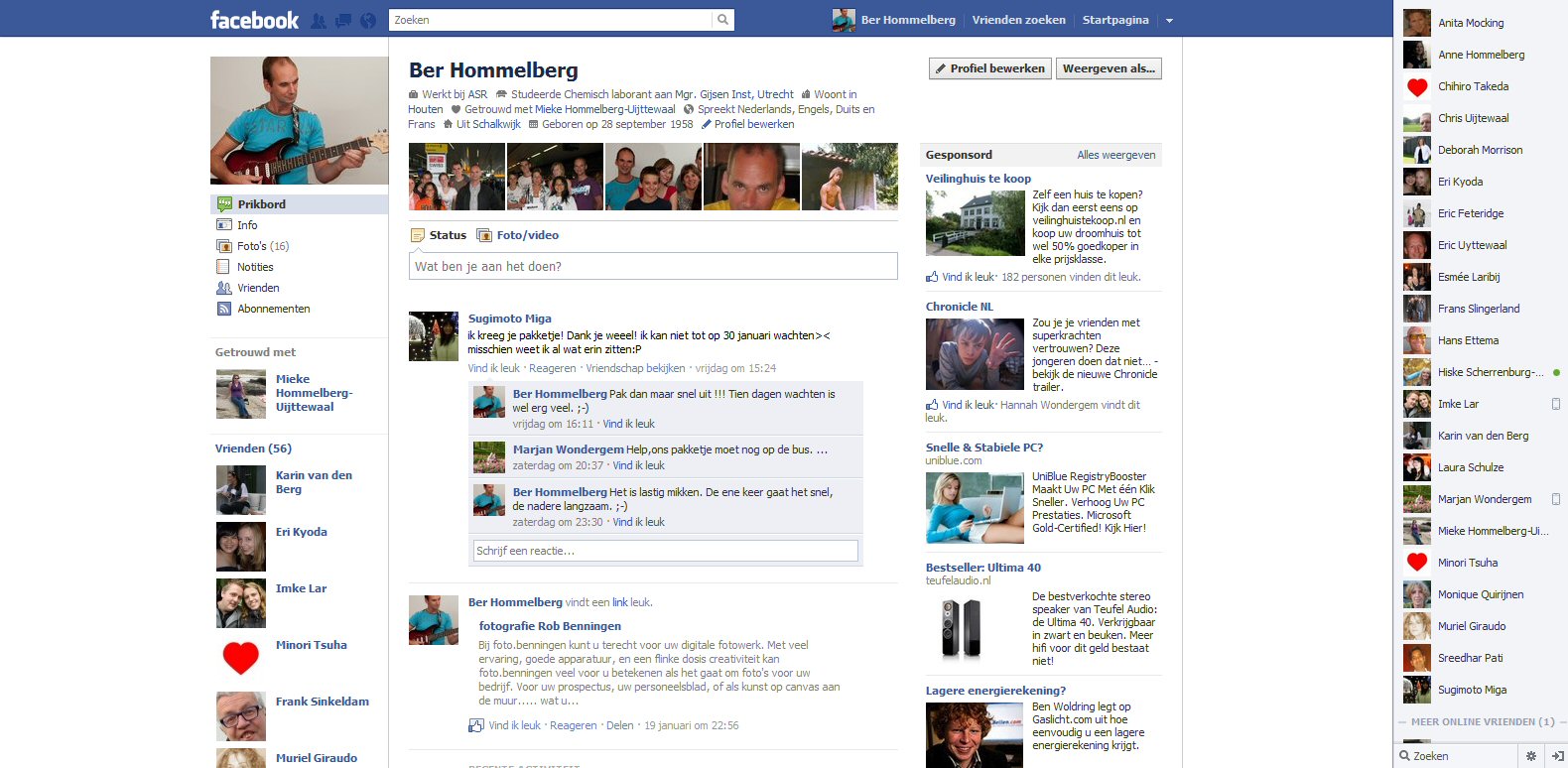
Task: Click the Weergeven als... button
Action: [x=1109, y=68]
